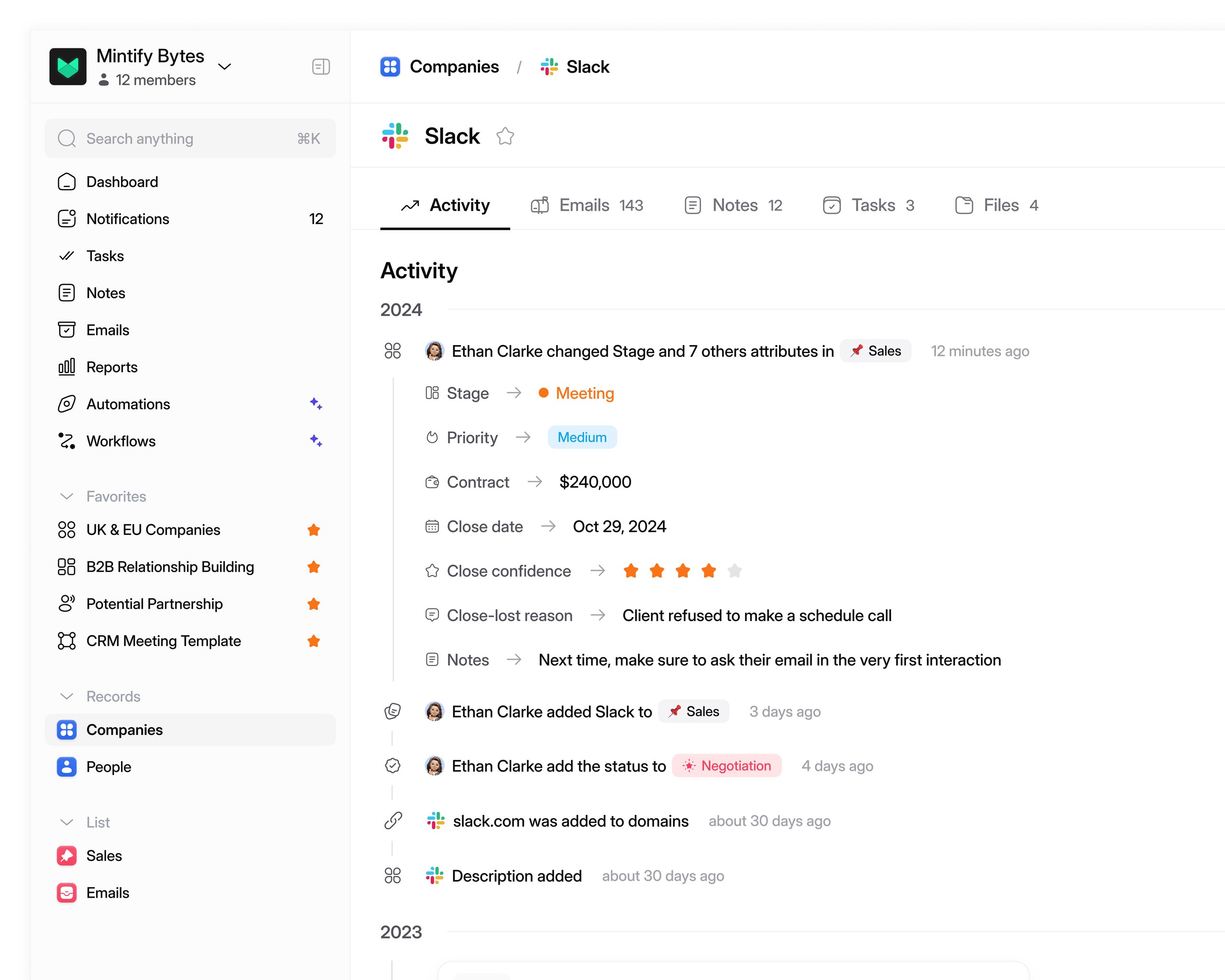Screen dimensions: 1225x980
Task: Click Slack in the breadcrumb
Action: (x=574, y=67)
